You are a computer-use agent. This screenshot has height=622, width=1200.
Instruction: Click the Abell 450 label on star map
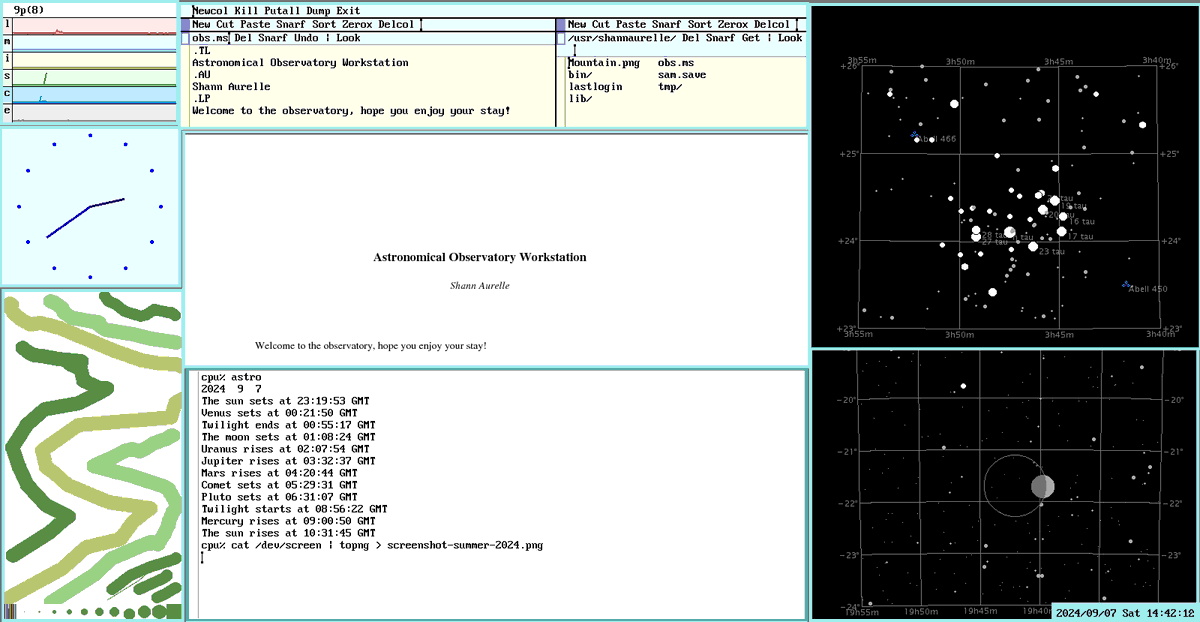click(x=1148, y=289)
